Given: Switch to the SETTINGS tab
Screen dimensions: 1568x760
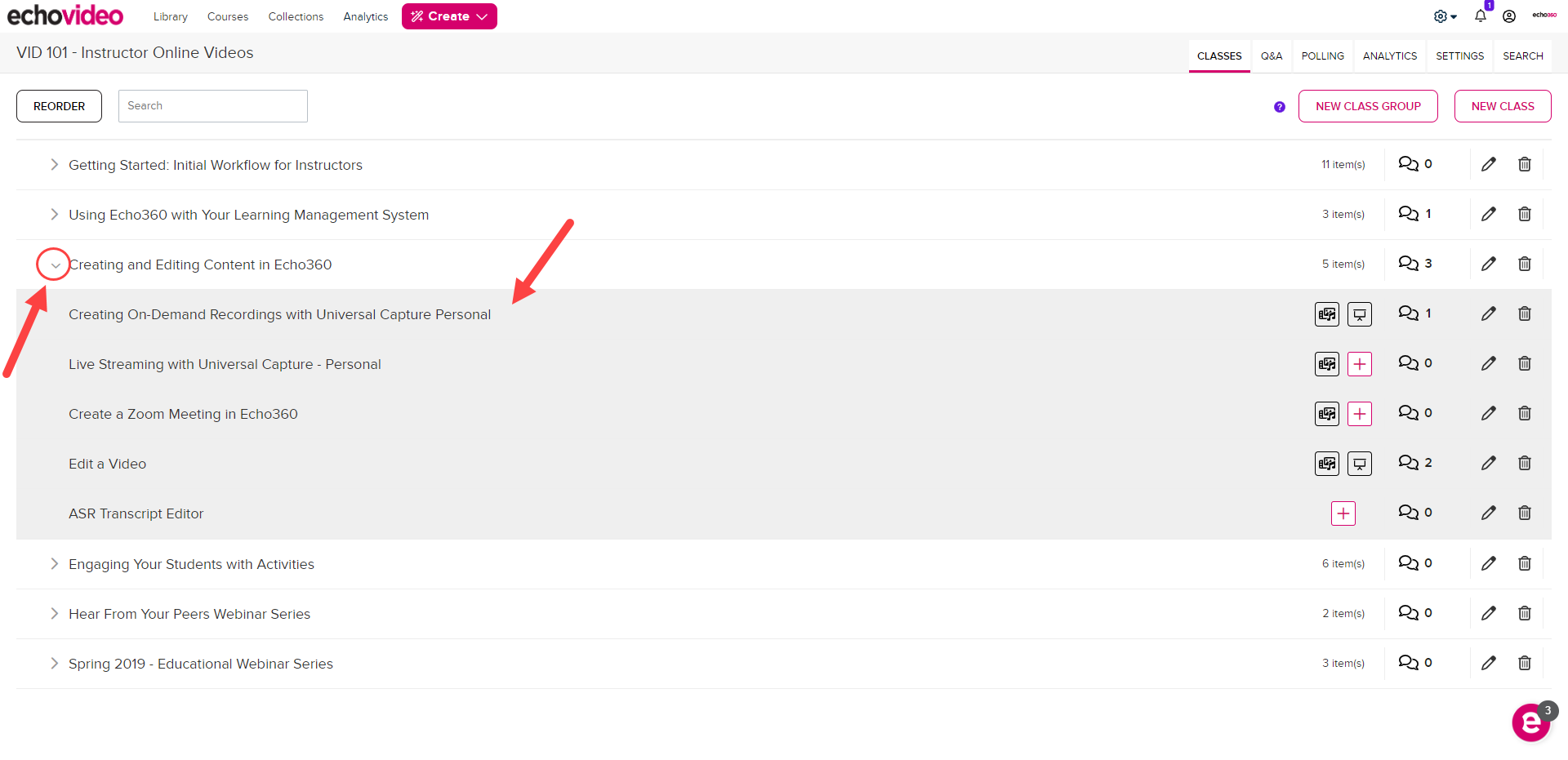Looking at the screenshot, I should pyautogui.click(x=1460, y=56).
